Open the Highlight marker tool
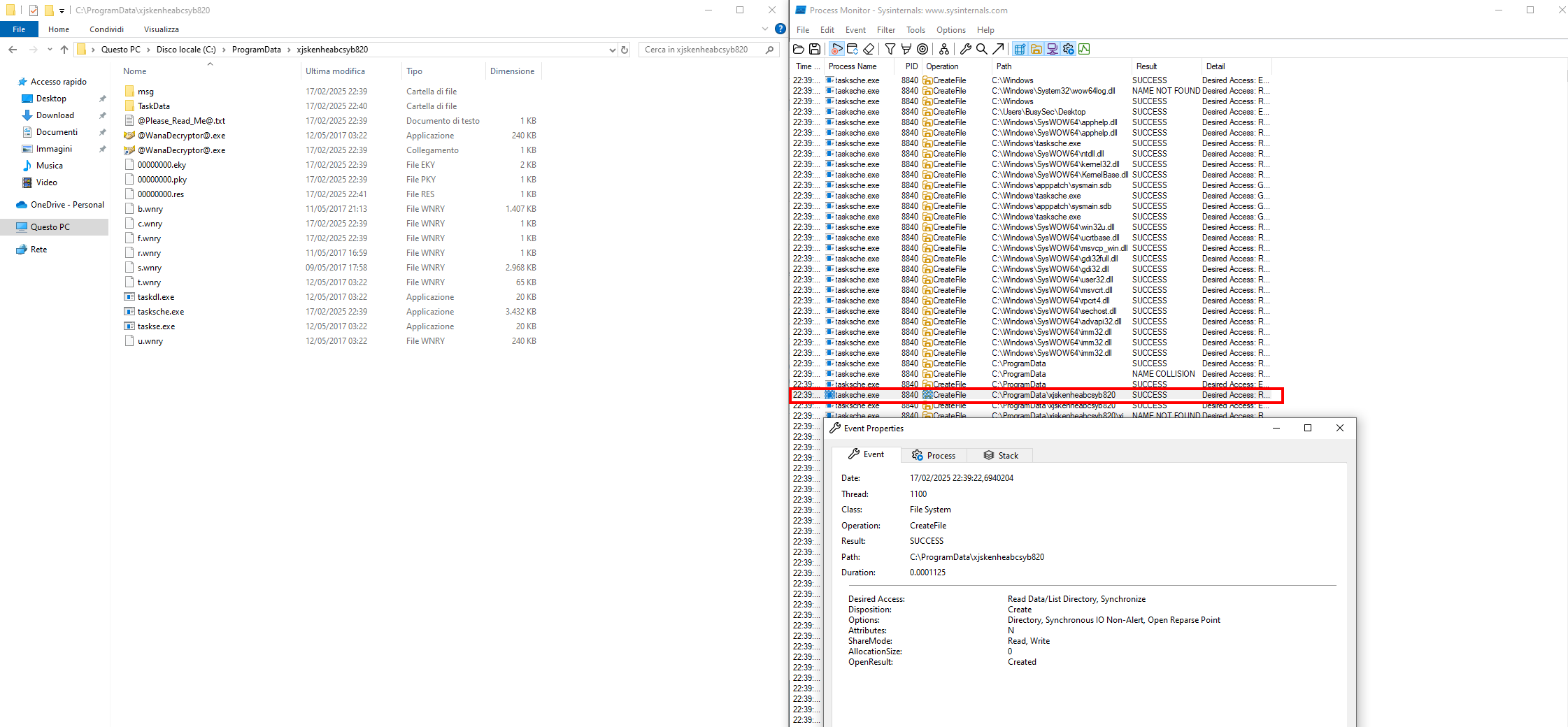Image resolution: width=1568 pixels, height=727 pixels. (x=906, y=49)
